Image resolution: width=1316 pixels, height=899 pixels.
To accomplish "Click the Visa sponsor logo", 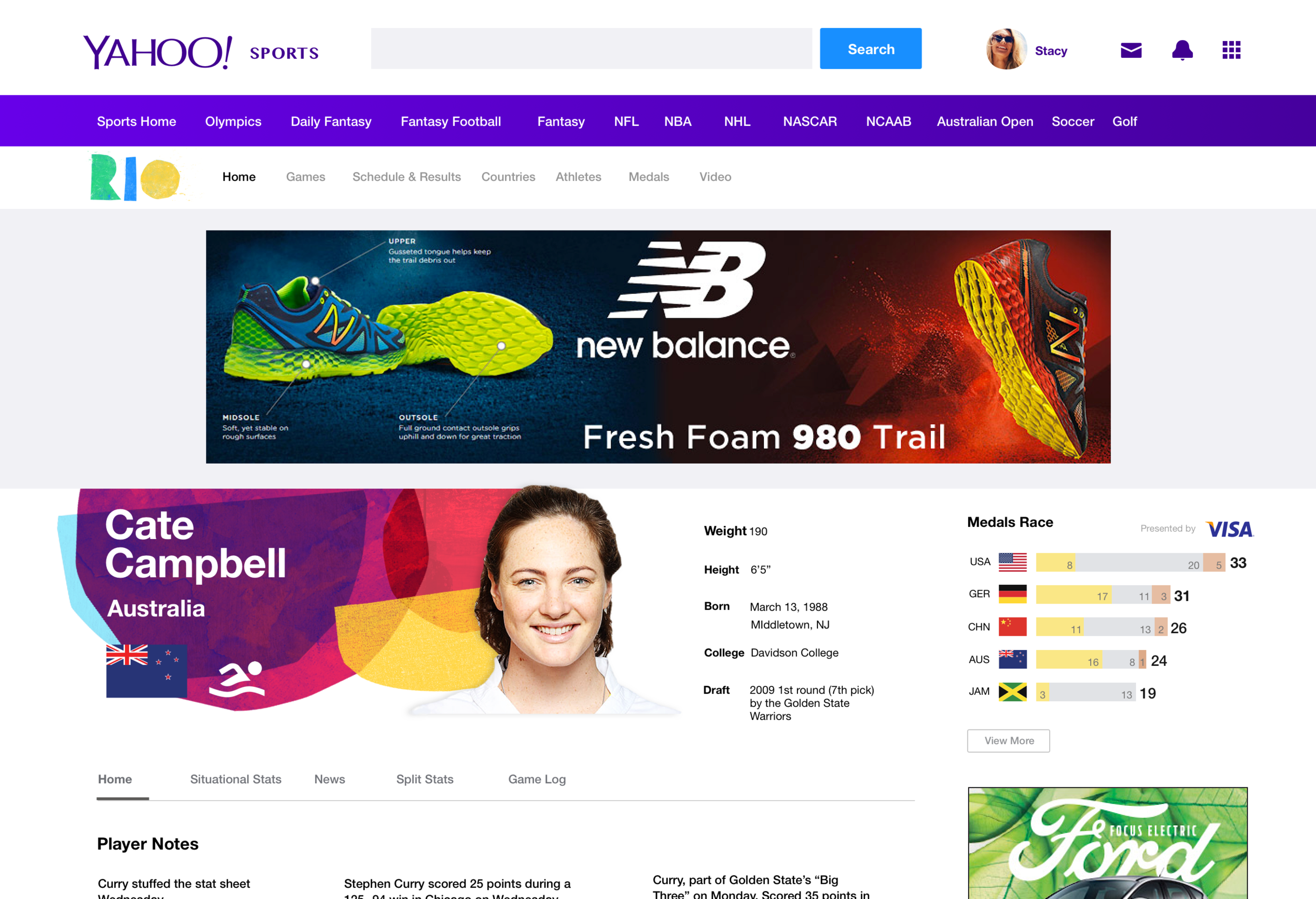I will 1229,529.
